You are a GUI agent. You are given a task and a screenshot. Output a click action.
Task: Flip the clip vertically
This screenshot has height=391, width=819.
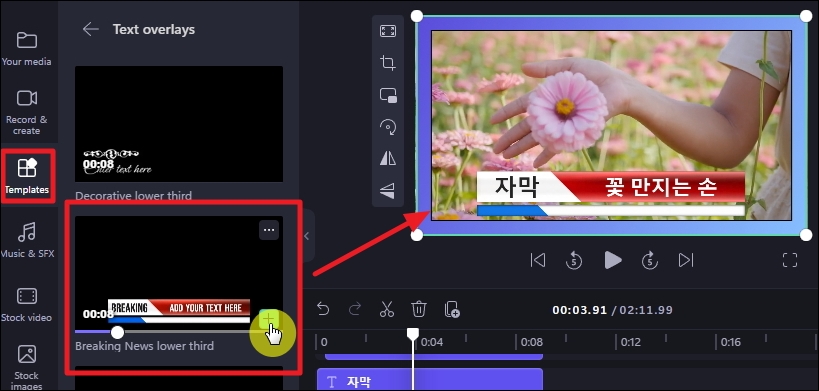(388, 191)
